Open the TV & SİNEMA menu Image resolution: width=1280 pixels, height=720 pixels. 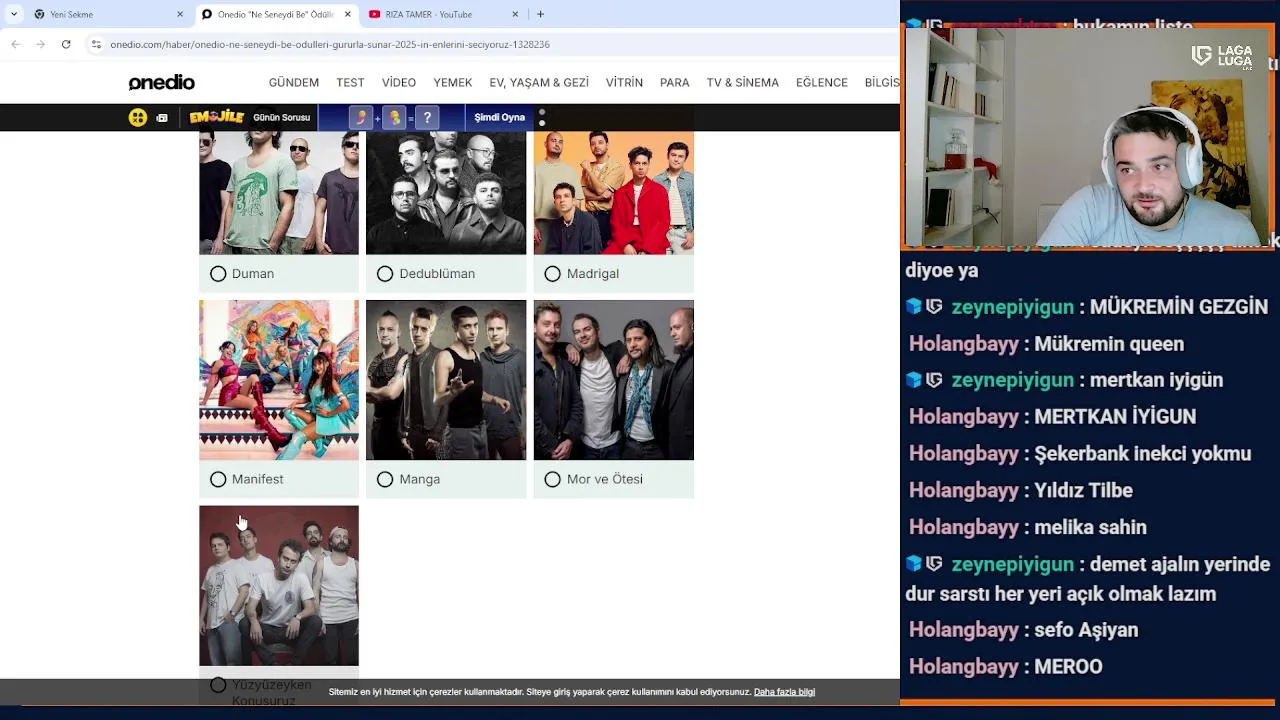tap(743, 83)
